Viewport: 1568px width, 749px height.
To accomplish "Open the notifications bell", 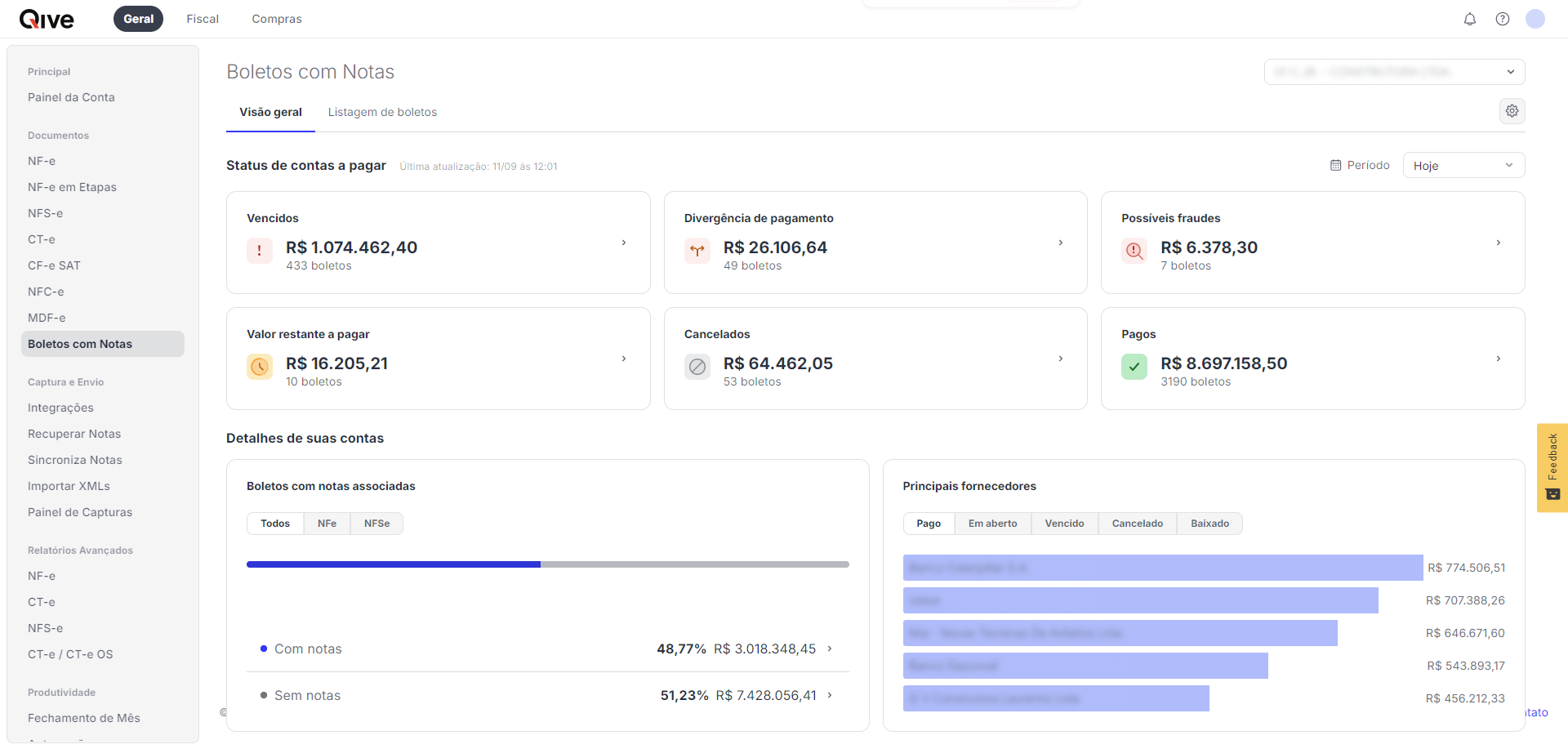I will pyautogui.click(x=1470, y=19).
